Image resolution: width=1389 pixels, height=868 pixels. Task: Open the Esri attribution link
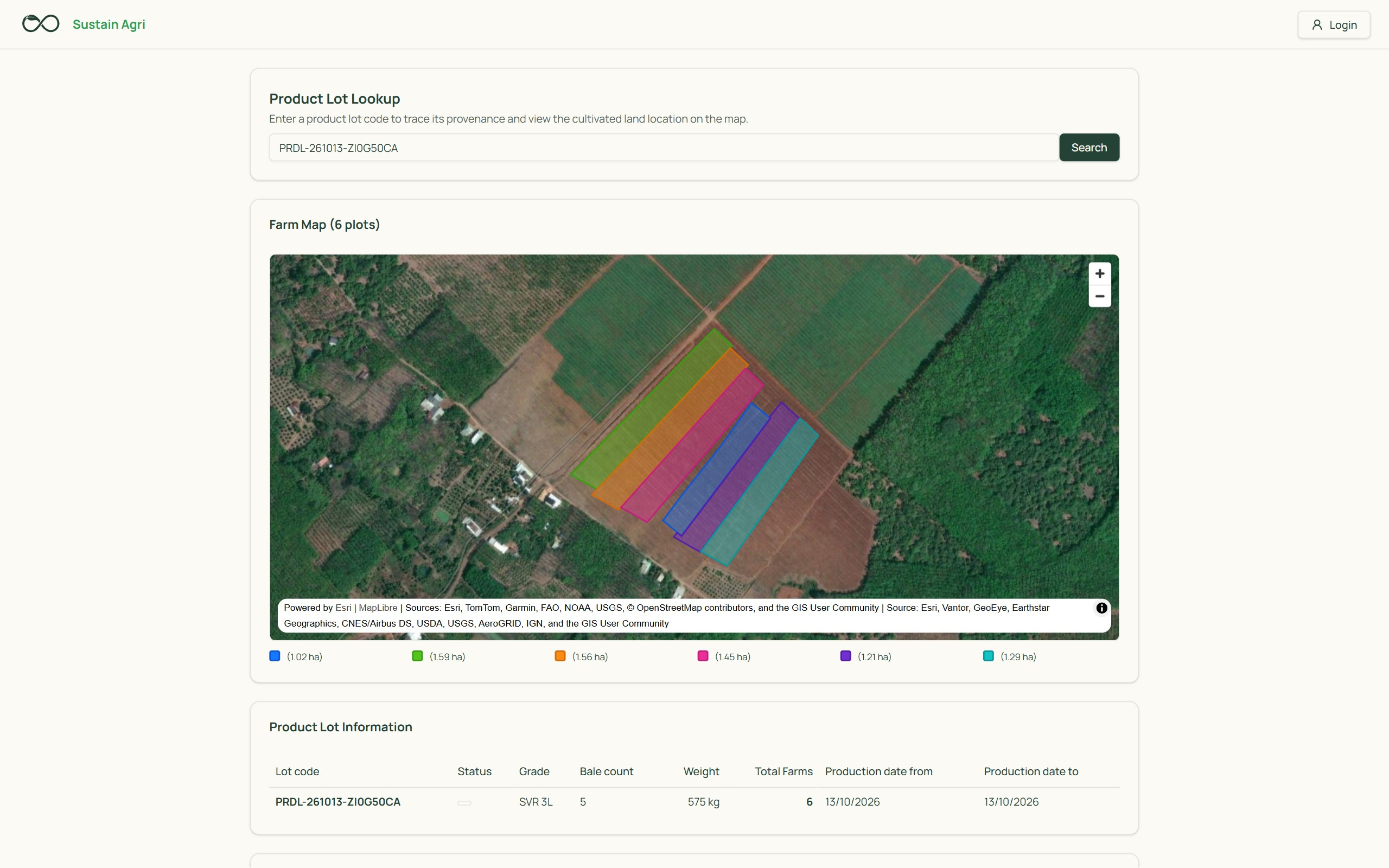343,608
